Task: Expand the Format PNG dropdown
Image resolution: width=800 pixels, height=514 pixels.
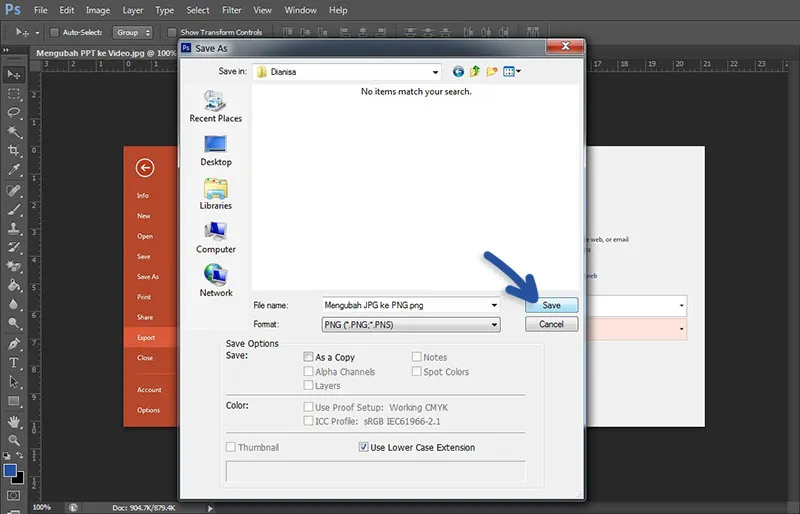Action: click(x=494, y=325)
